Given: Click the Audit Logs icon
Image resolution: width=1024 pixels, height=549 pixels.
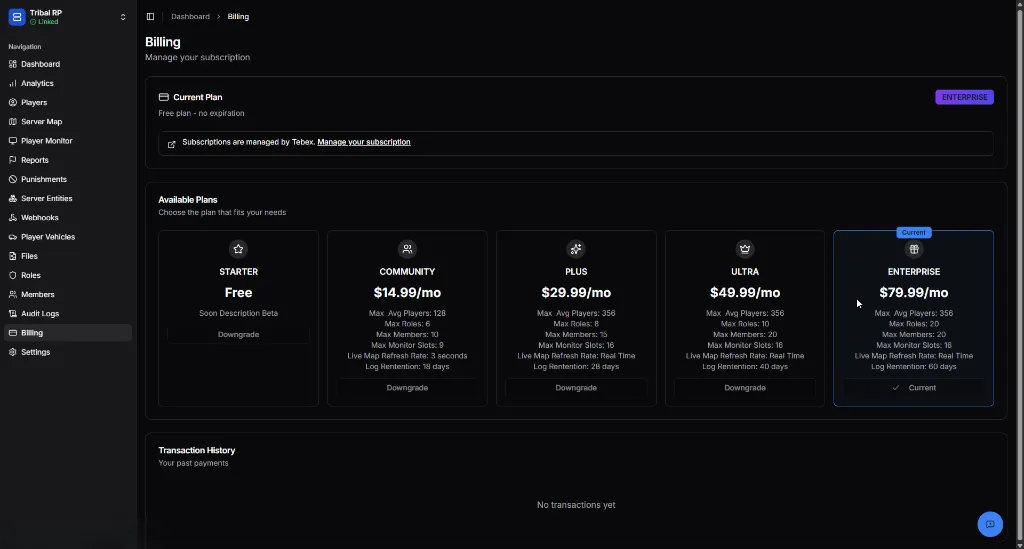Looking at the screenshot, I should (x=12, y=313).
